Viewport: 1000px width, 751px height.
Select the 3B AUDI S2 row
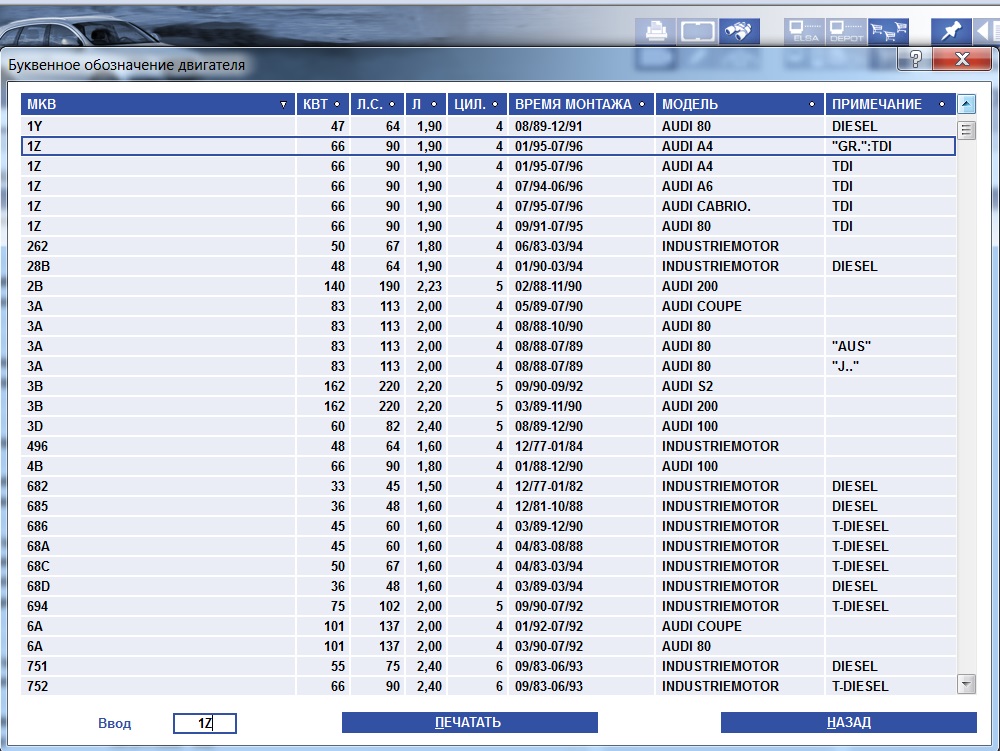click(x=488, y=386)
